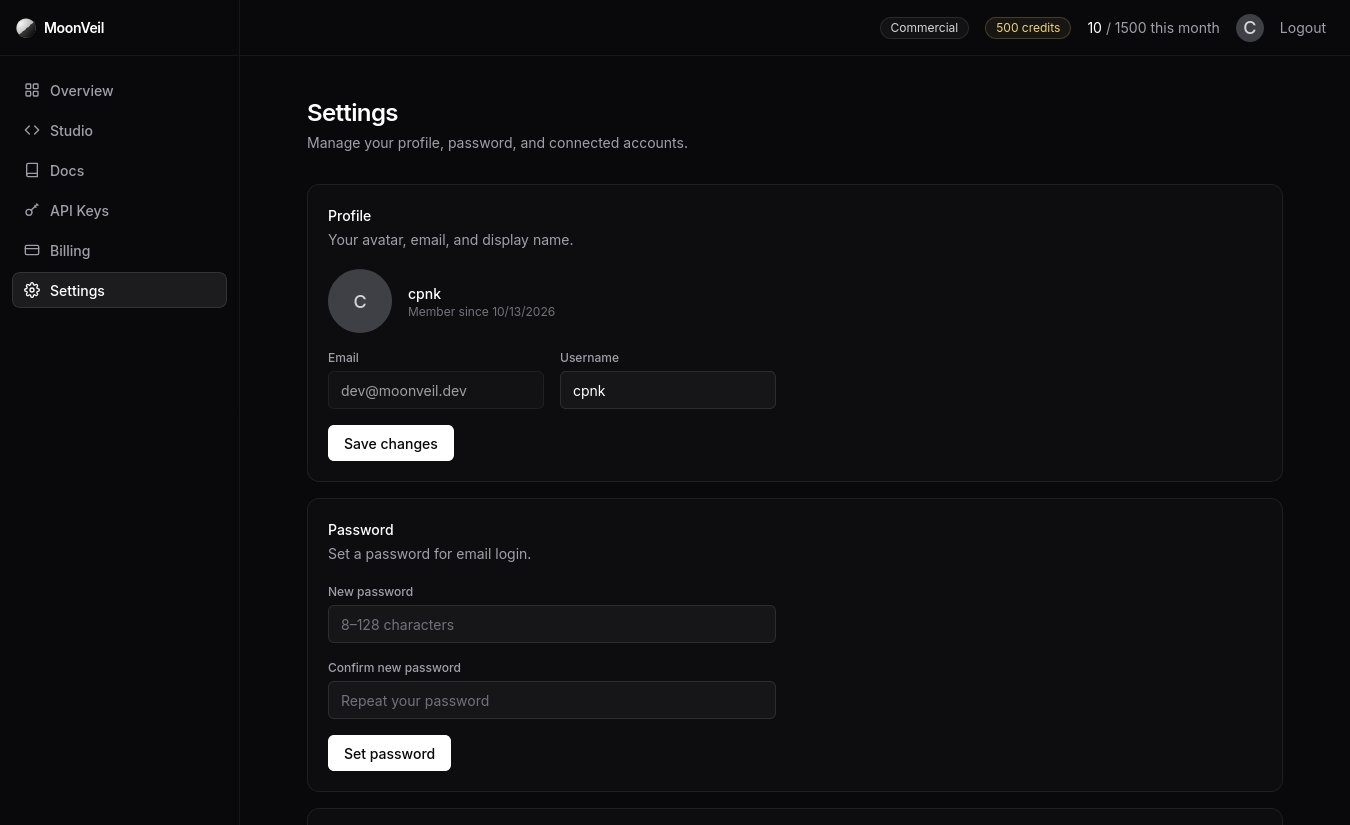Click the Confirm new password field
This screenshot has width=1350, height=825.
click(552, 700)
